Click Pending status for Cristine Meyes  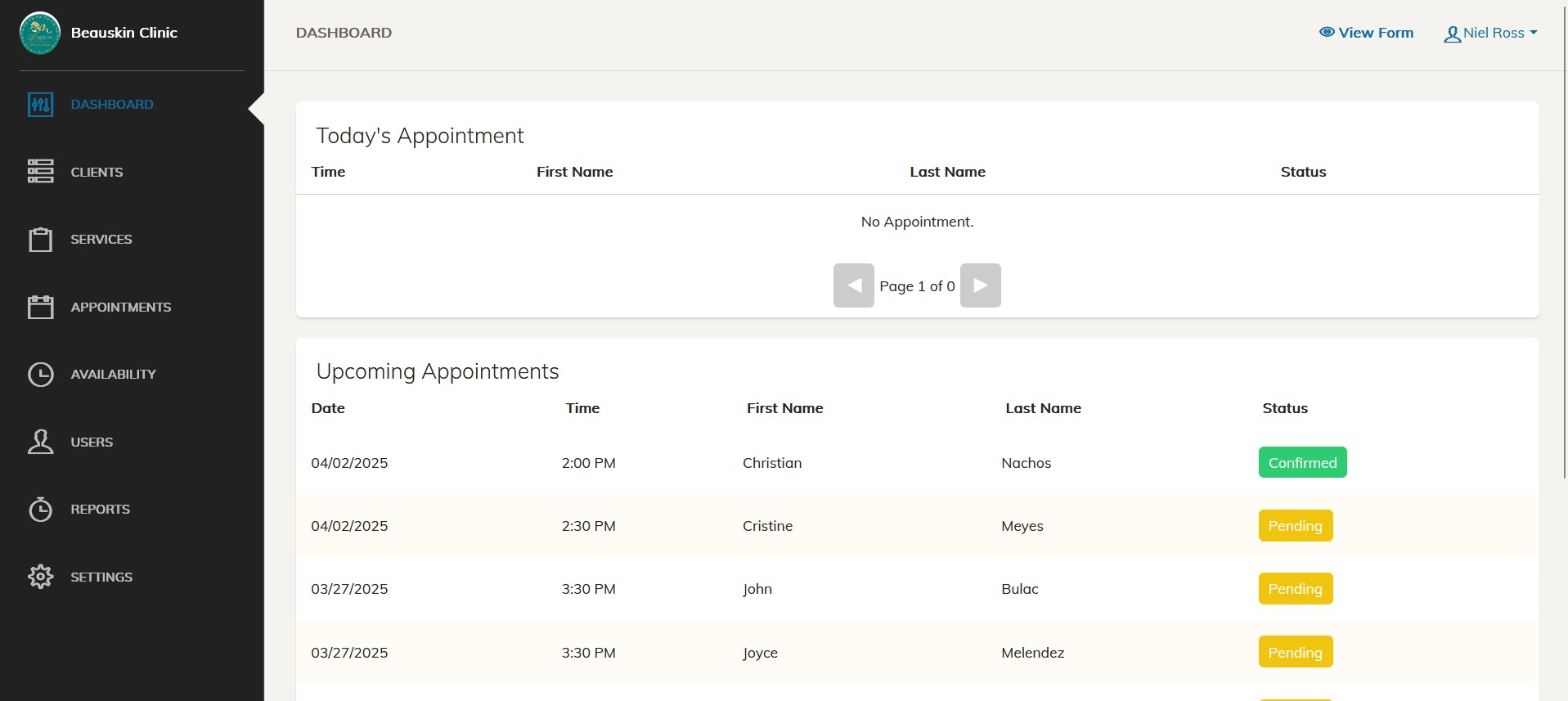tap(1296, 525)
